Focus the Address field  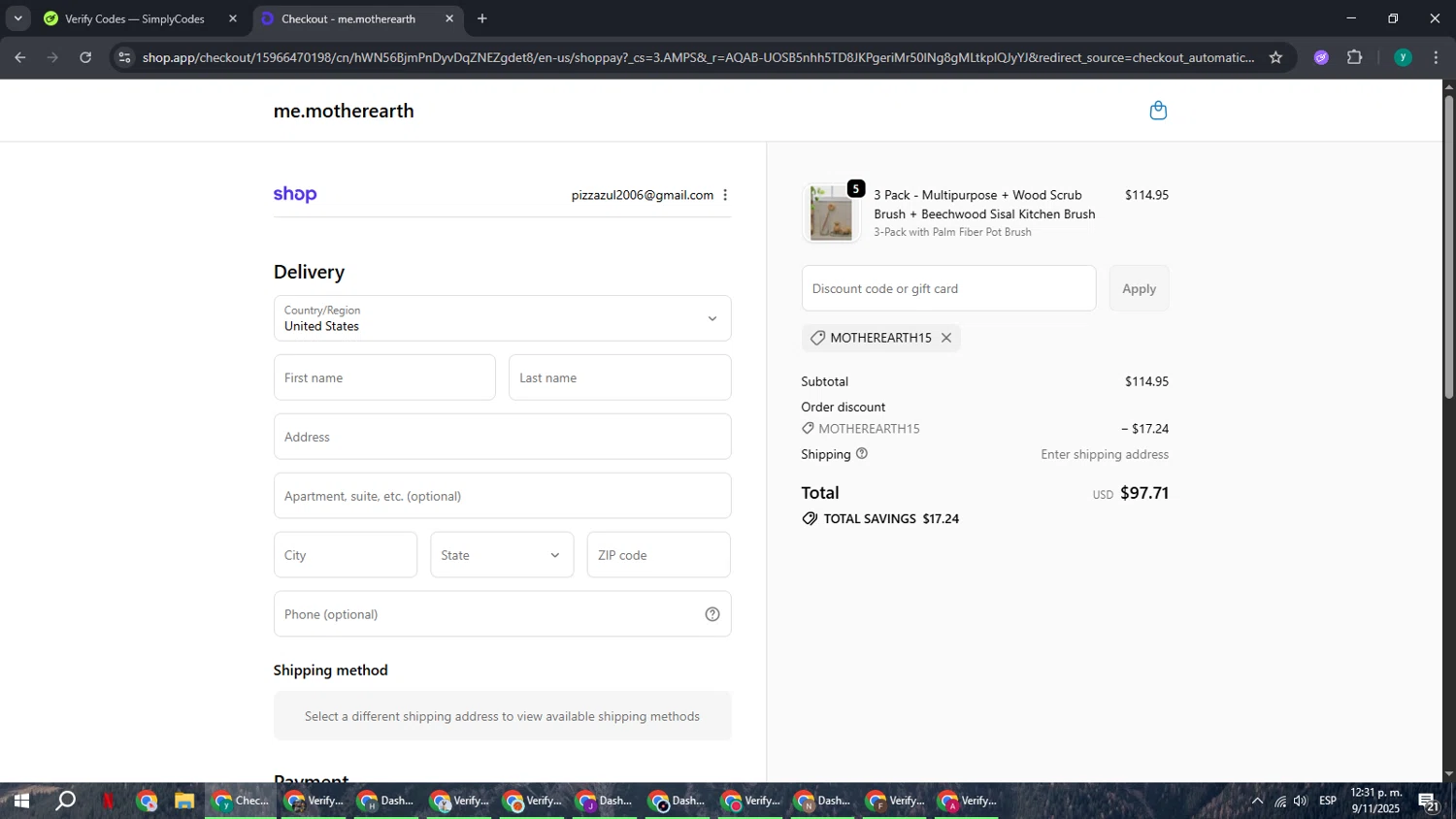[x=502, y=437]
